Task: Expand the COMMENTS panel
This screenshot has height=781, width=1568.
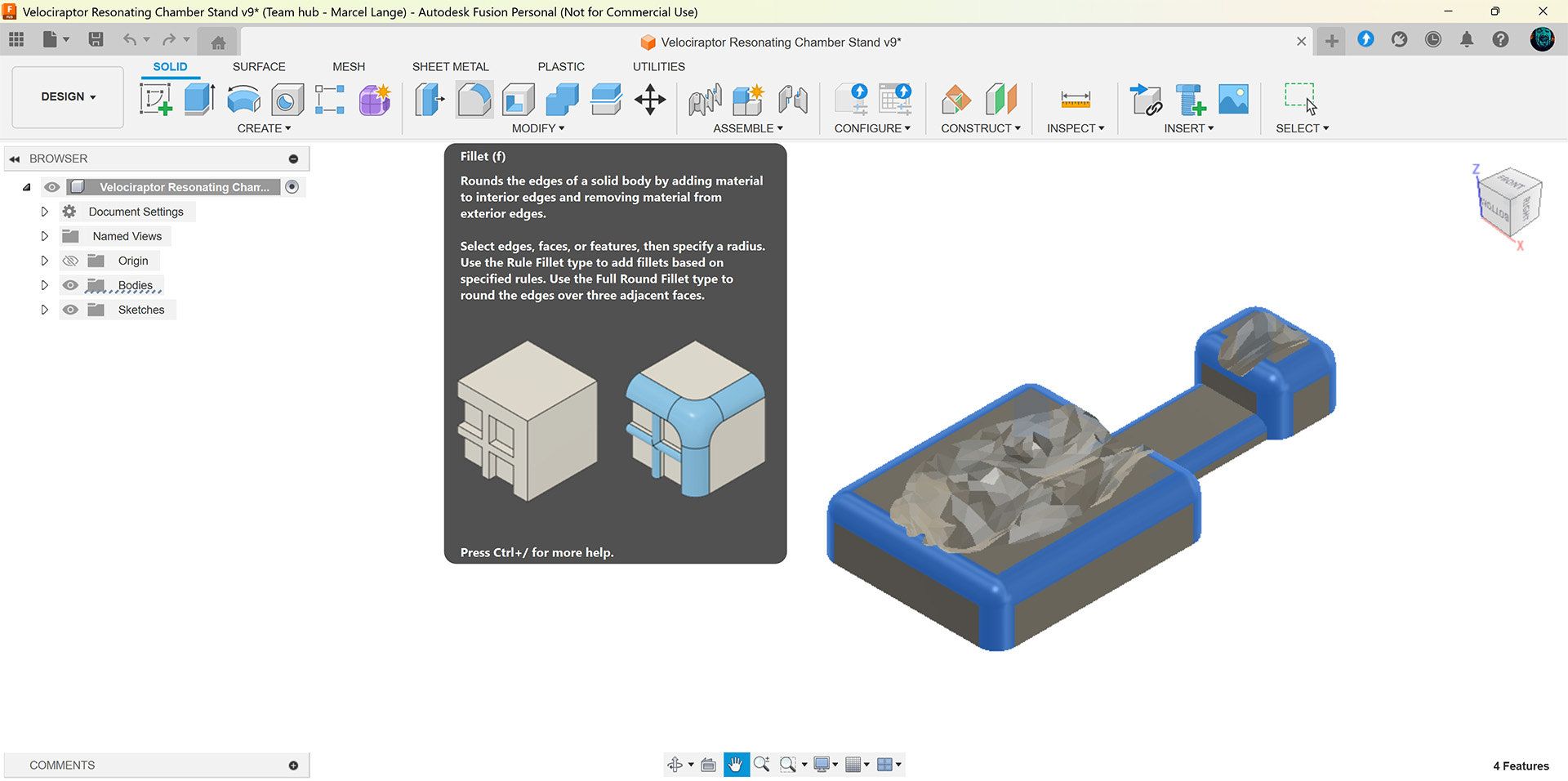Action: (x=293, y=765)
